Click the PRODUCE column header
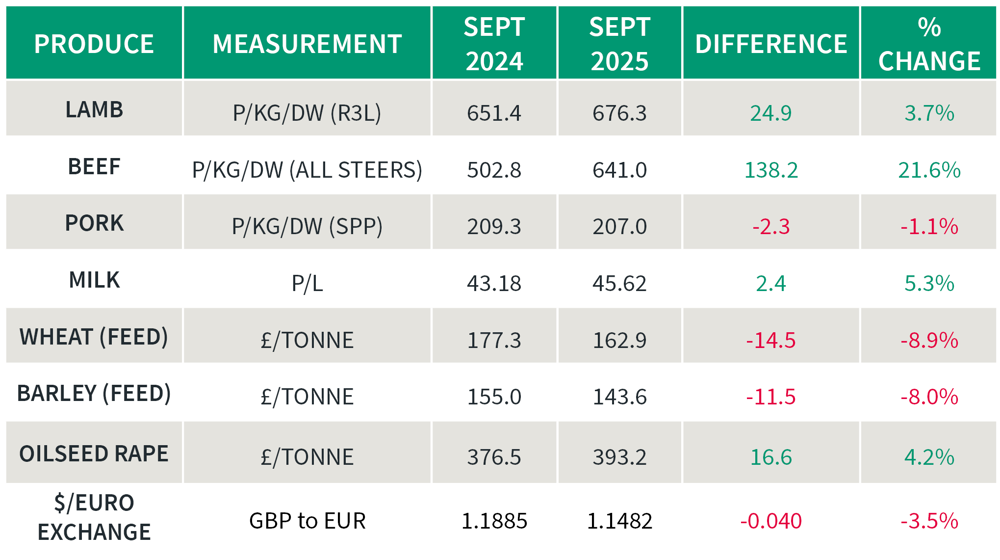The height and width of the screenshot is (560, 1000). [x=94, y=44]
